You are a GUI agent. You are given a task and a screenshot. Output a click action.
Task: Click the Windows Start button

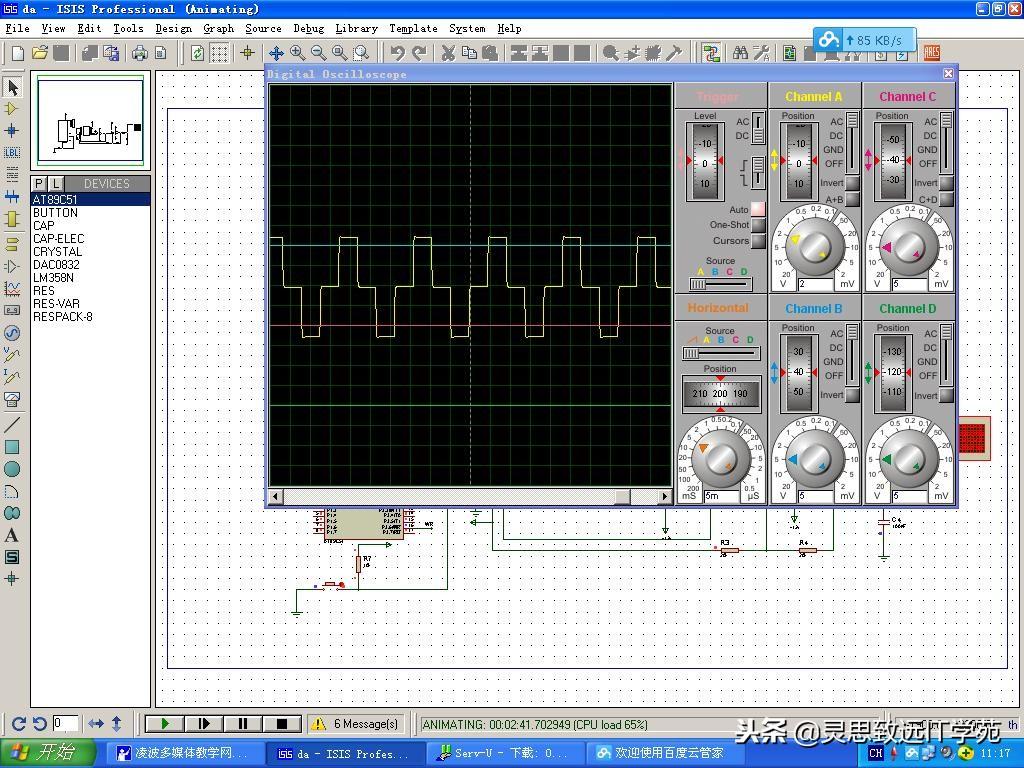point(48,753)
